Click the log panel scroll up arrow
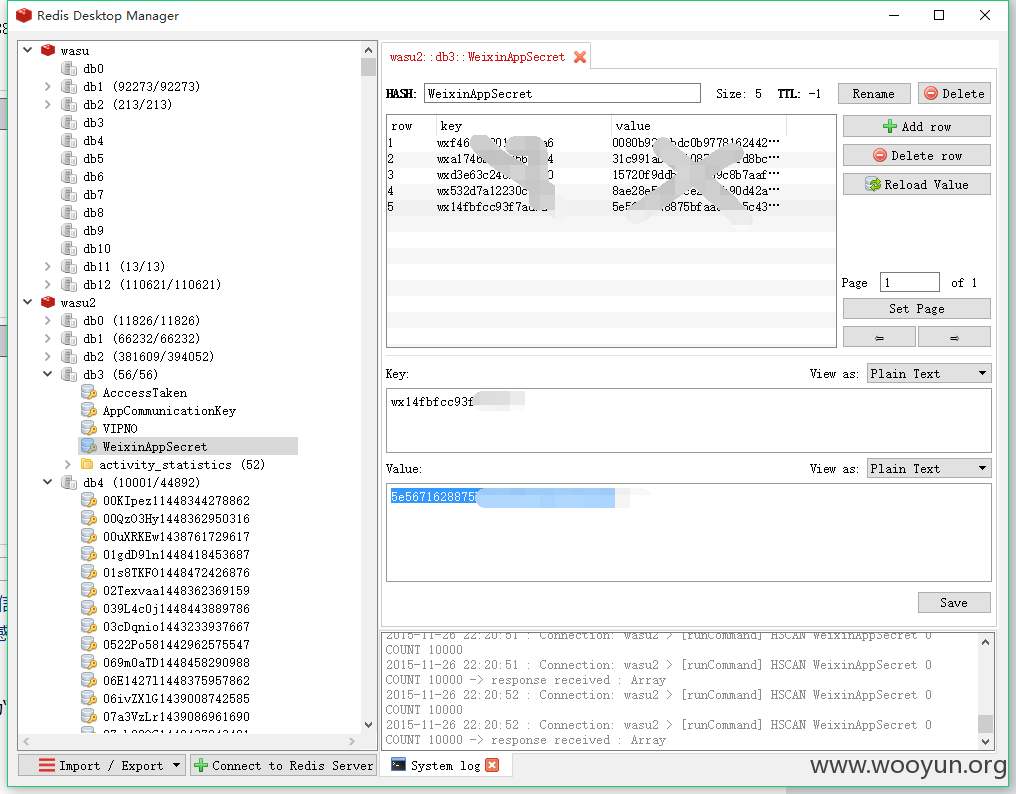 pyautogui.click(x=985, y=642)
